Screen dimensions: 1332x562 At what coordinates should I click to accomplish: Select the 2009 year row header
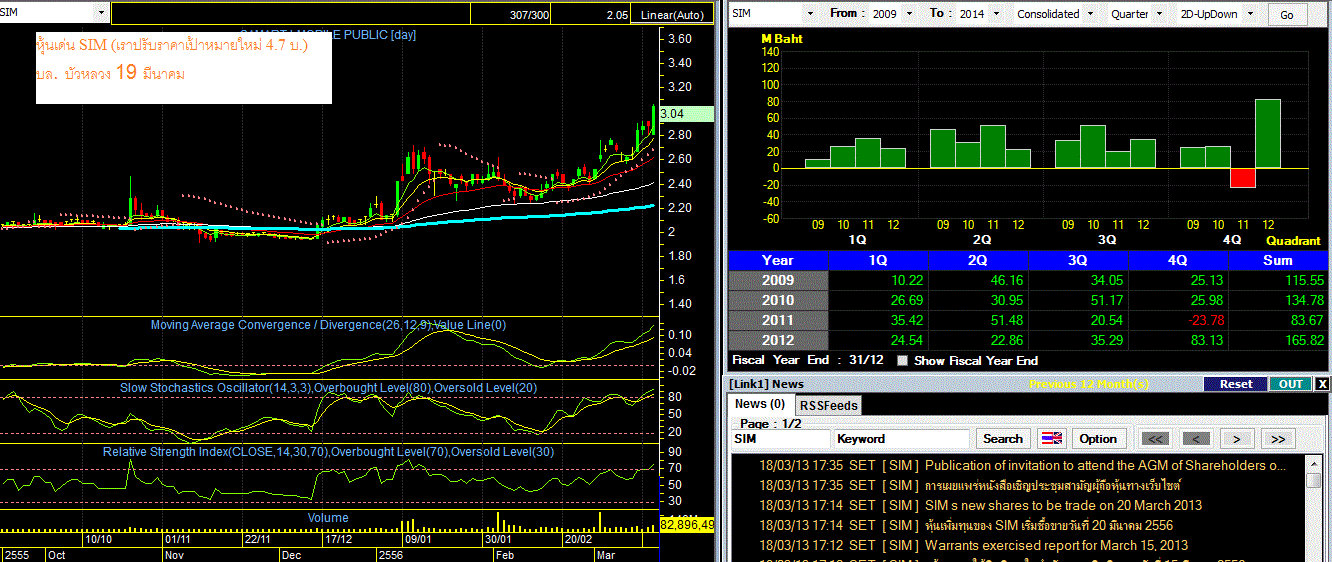778,280
